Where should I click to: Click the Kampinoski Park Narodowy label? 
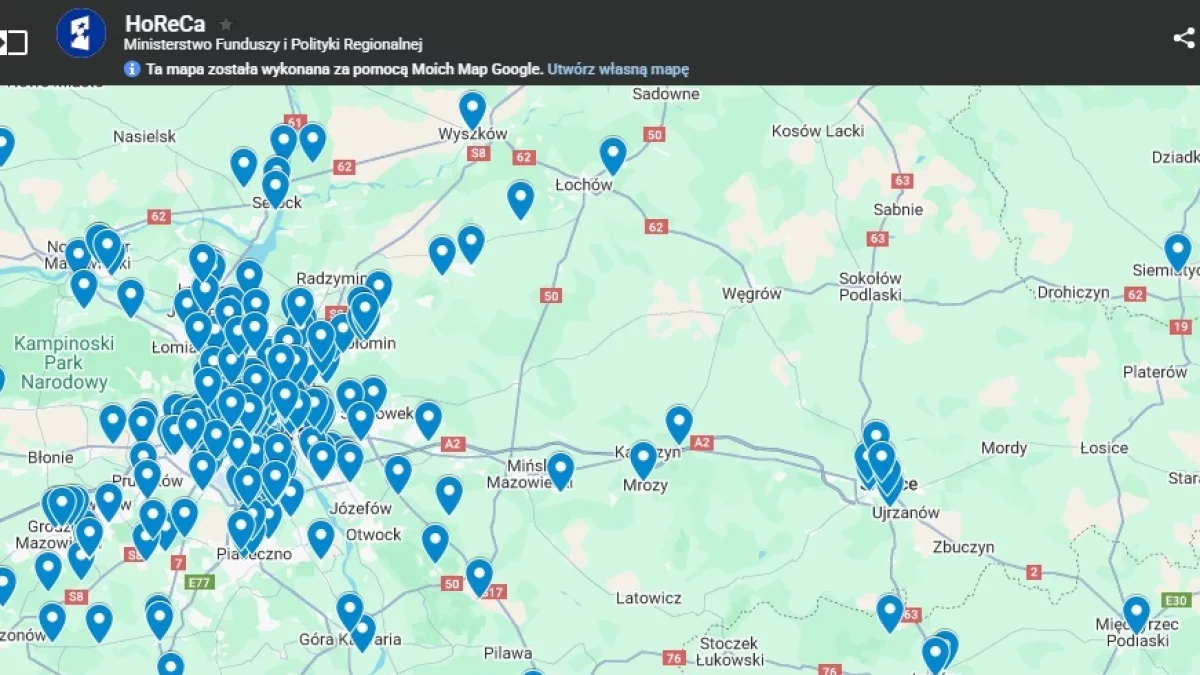coord(64,362)
